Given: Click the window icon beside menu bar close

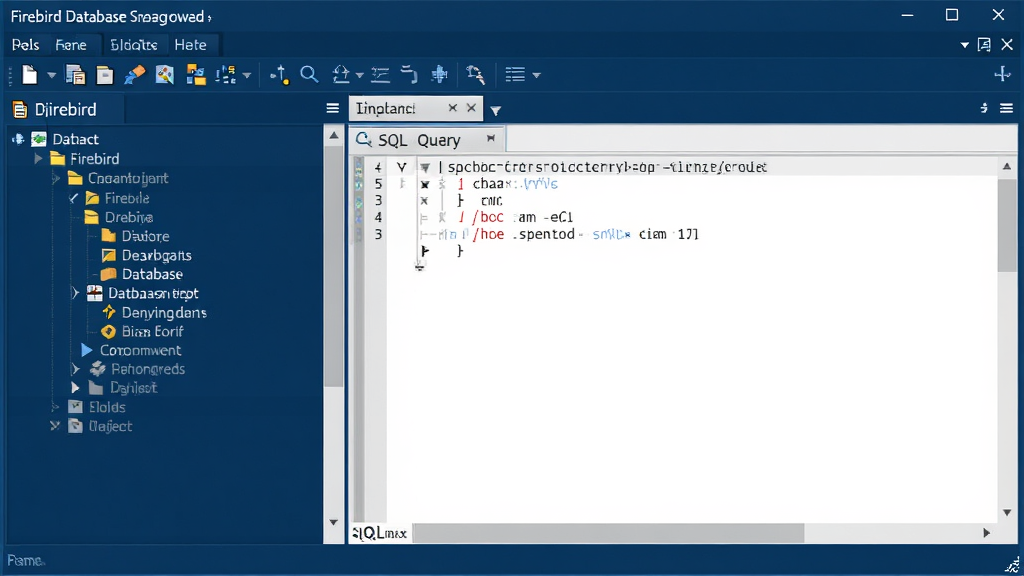Looking at the screenshot, I should 984,44.
